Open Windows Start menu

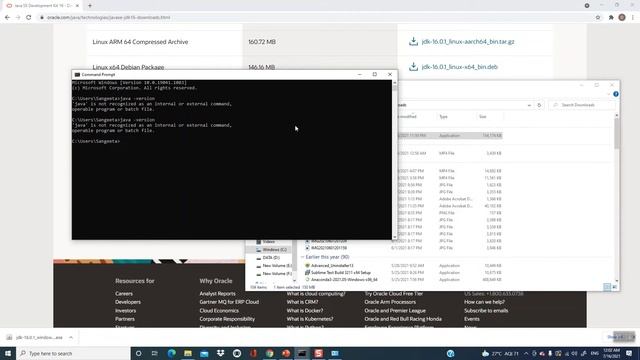pos(8,353)
